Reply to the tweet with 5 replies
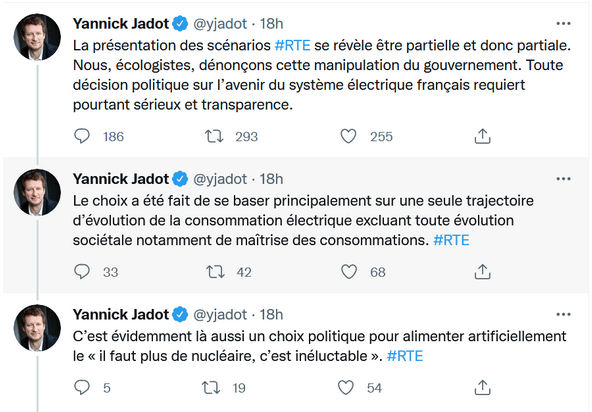The height and width of the screenshot is (412, 592). pos(82,387)
